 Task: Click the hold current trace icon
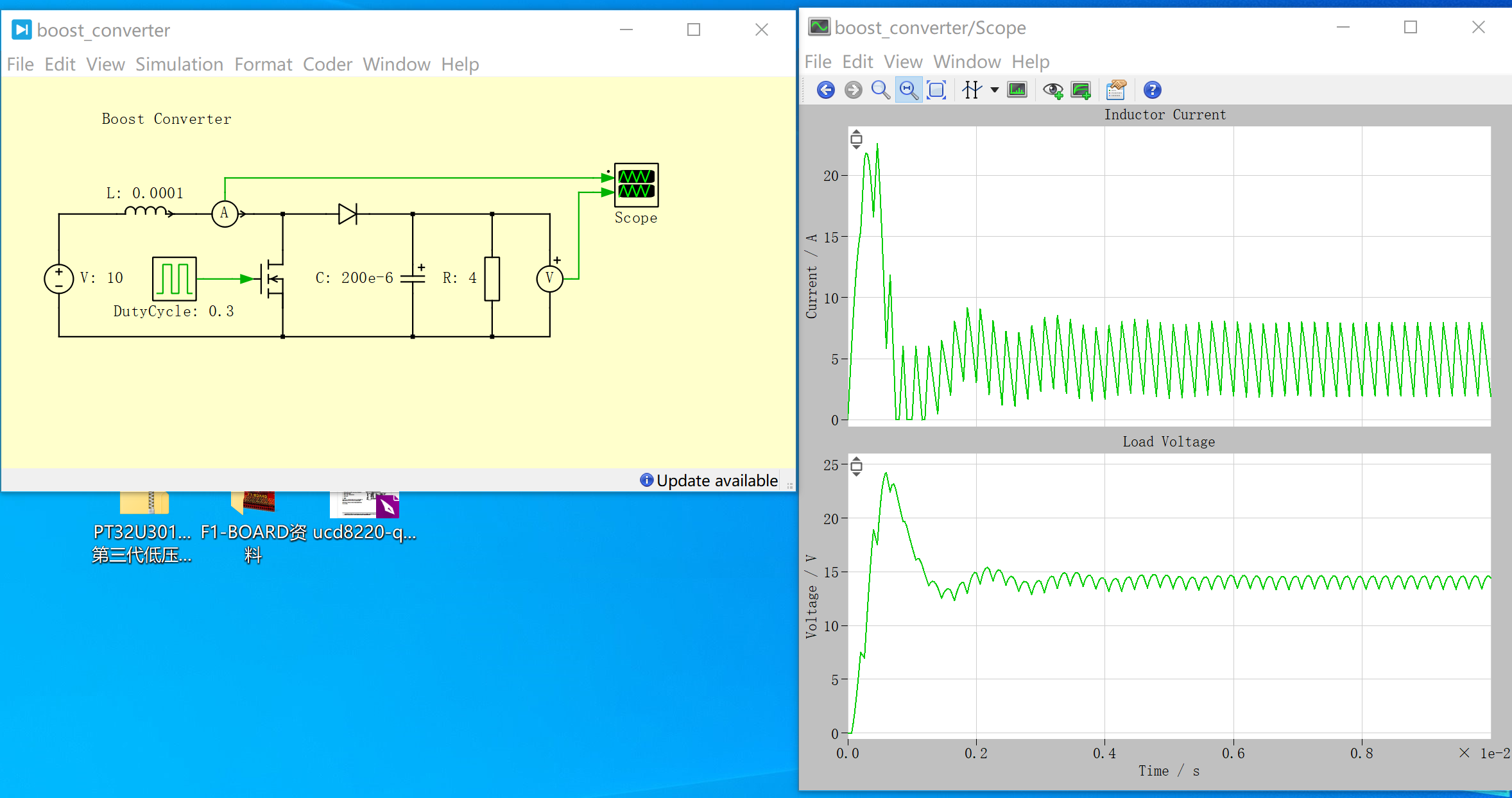click(1081, 90)
